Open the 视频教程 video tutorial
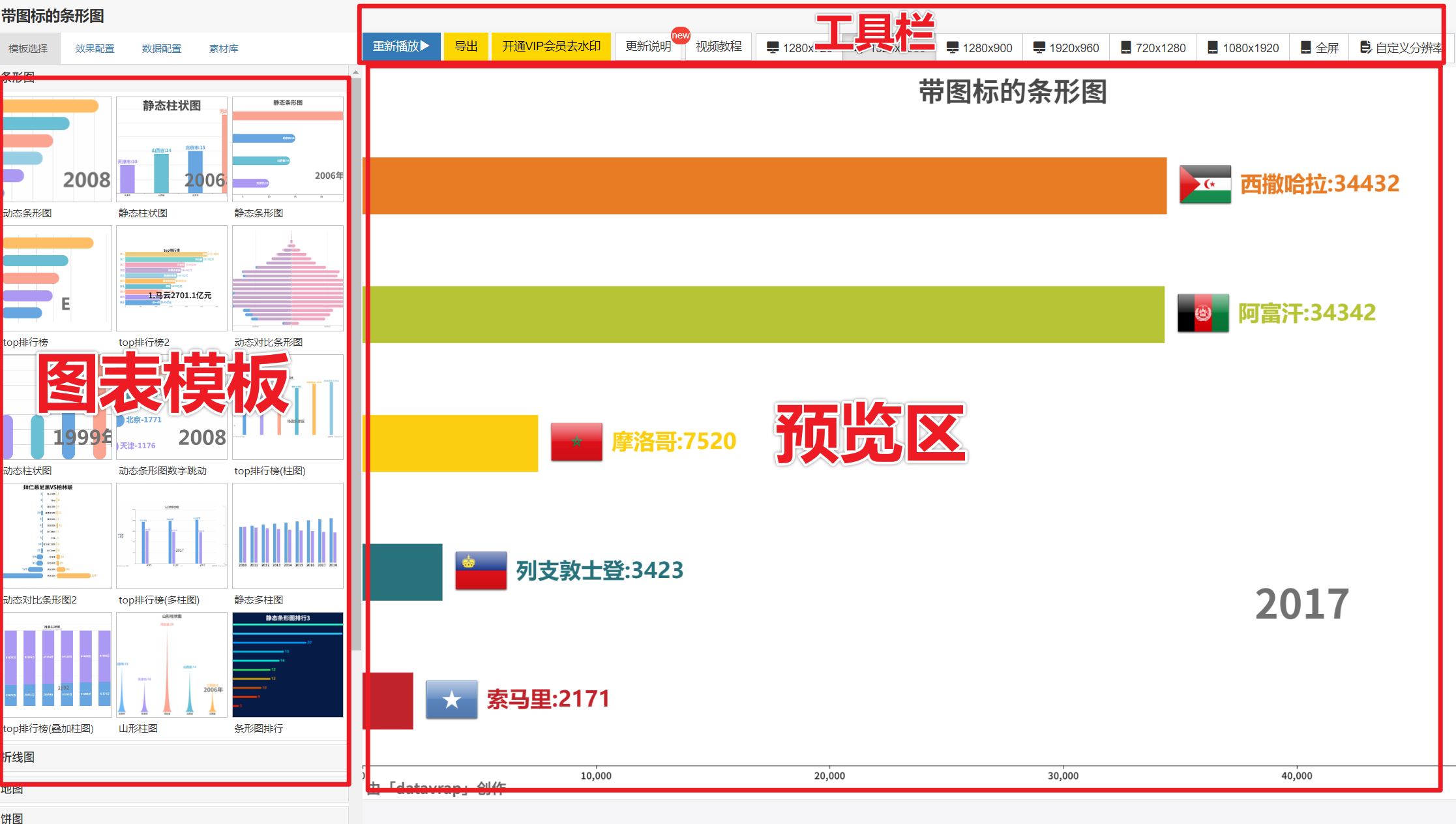The image size is (1456, 824). [718, 46]
